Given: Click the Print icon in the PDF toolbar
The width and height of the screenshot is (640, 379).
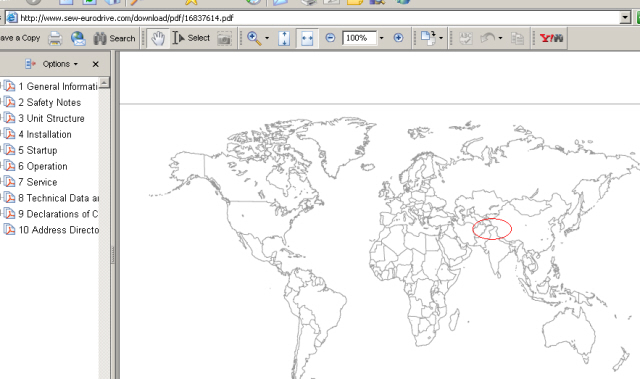Looking at the screenshot, I should pyautogui.click(x=55, y=38).
